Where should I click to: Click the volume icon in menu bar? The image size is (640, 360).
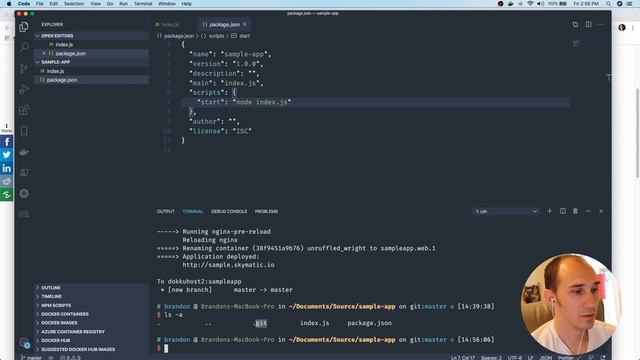(540, 4)
